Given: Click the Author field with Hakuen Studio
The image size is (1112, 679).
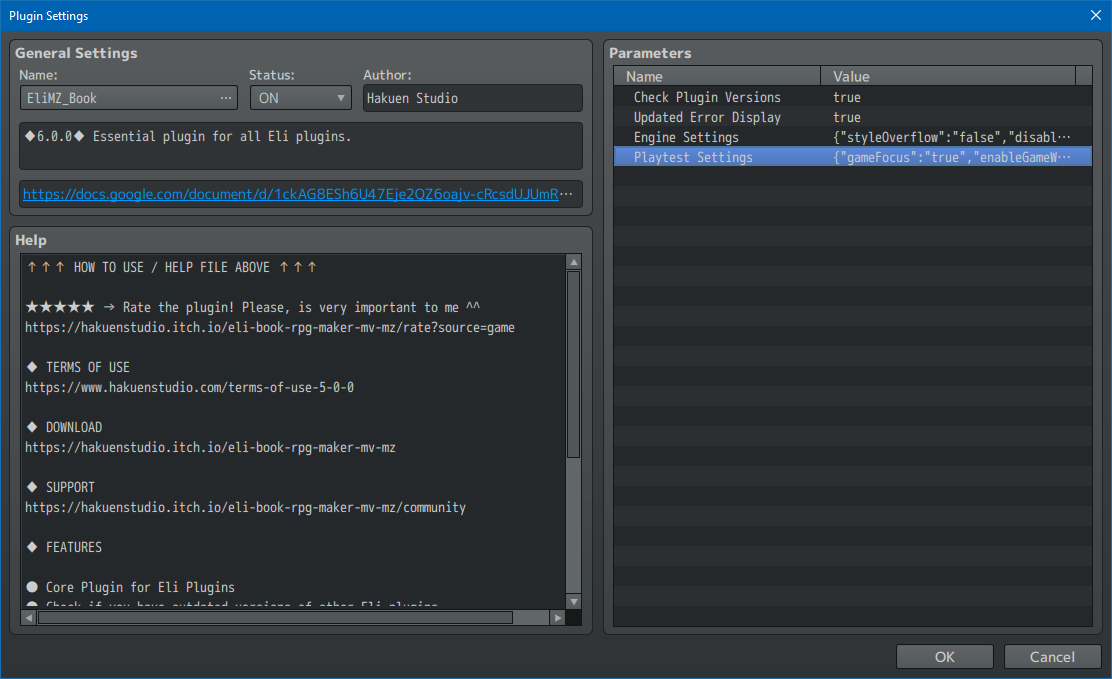Looking at the screenshot, I should click(x=472, y=98).
